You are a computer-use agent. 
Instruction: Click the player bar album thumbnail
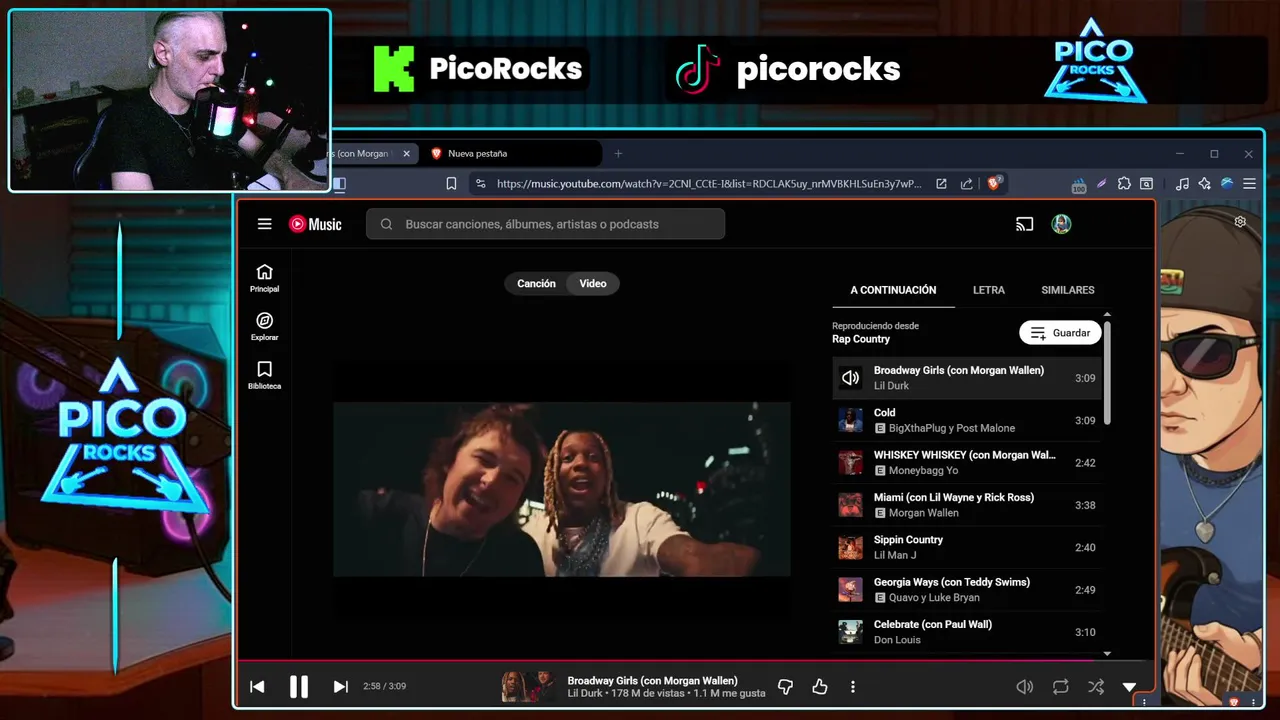coord(528,686)
